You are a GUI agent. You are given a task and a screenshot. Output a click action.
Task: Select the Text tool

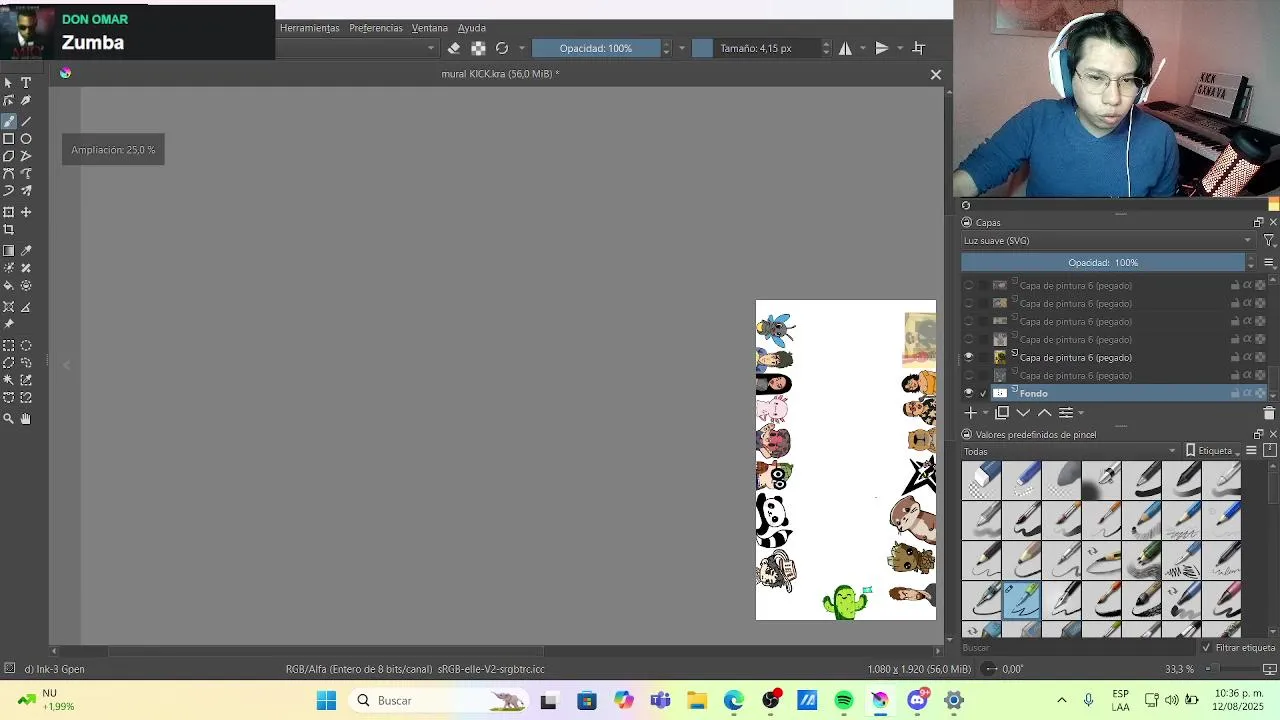26,83
